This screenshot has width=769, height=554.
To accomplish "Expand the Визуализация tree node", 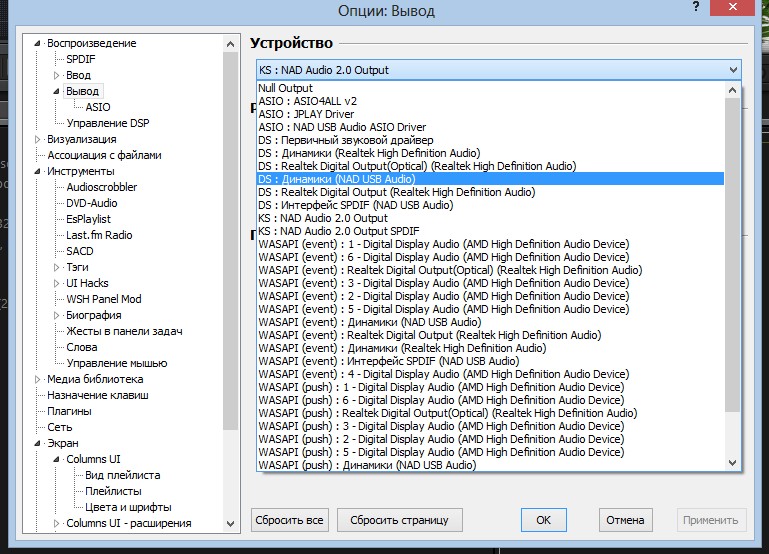I will [37, 139].
